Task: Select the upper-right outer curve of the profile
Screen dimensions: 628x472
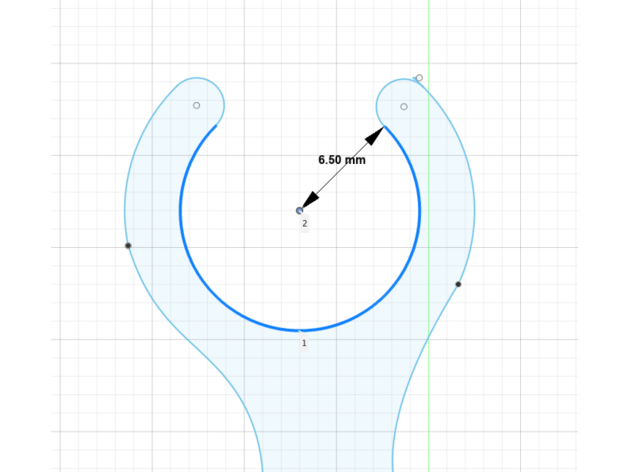Action: (461, 150)
